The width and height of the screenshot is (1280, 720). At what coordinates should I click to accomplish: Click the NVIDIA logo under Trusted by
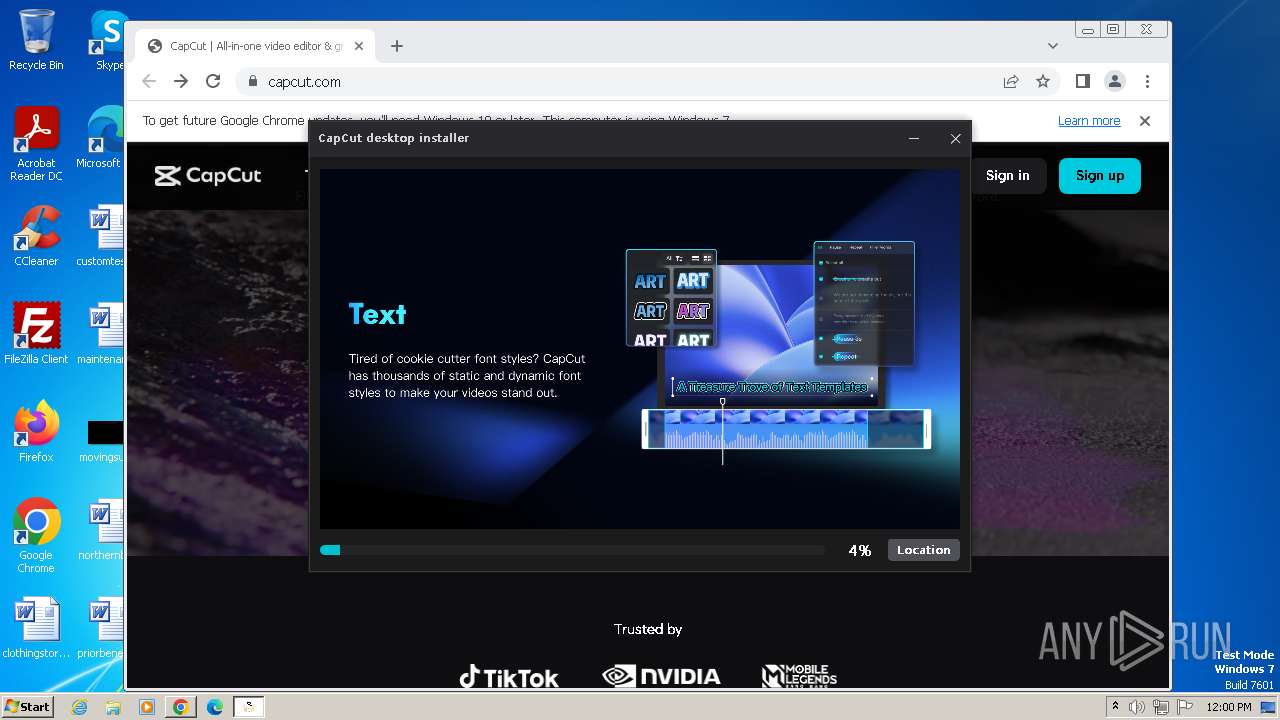tap(661, 677)
